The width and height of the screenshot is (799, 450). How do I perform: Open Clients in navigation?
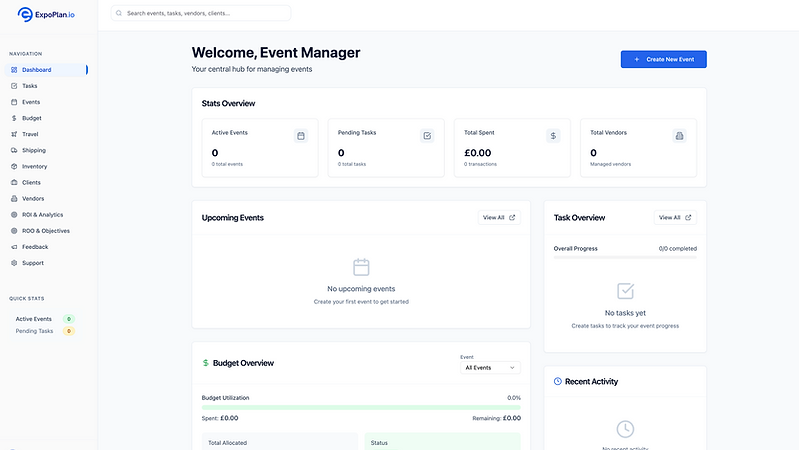pos(46,182)
